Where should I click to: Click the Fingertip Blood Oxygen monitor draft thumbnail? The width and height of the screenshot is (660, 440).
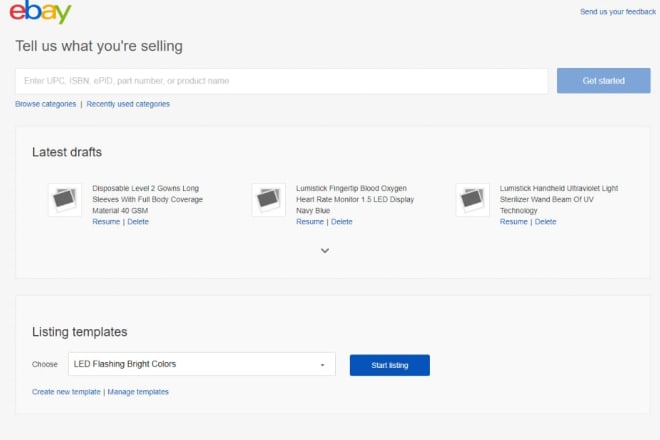(x=269, y=200)
